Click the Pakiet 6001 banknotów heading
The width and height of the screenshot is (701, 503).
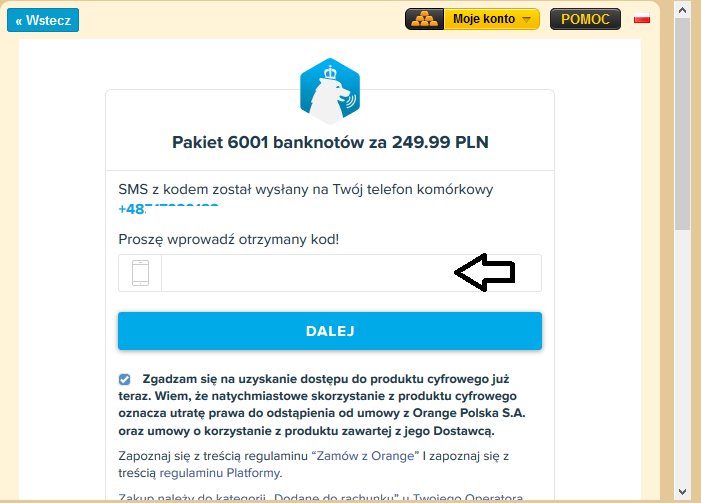[x=330, y=142]
